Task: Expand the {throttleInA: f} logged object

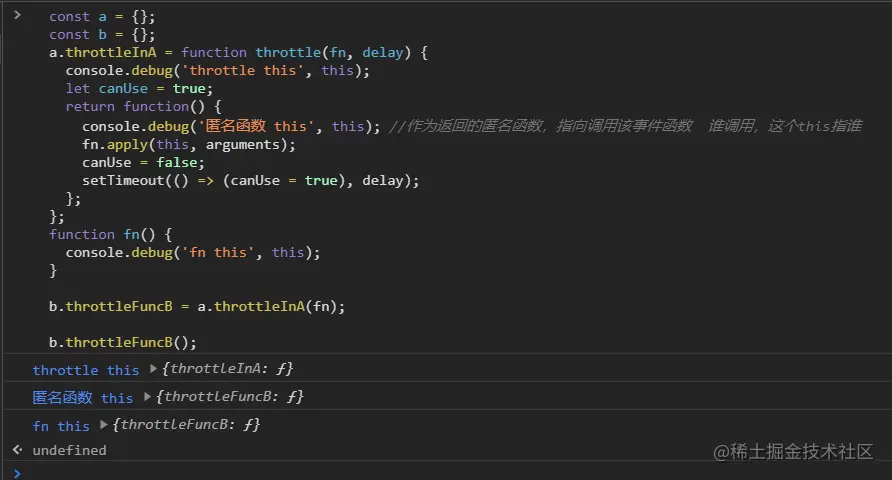Action: point(153,369)
